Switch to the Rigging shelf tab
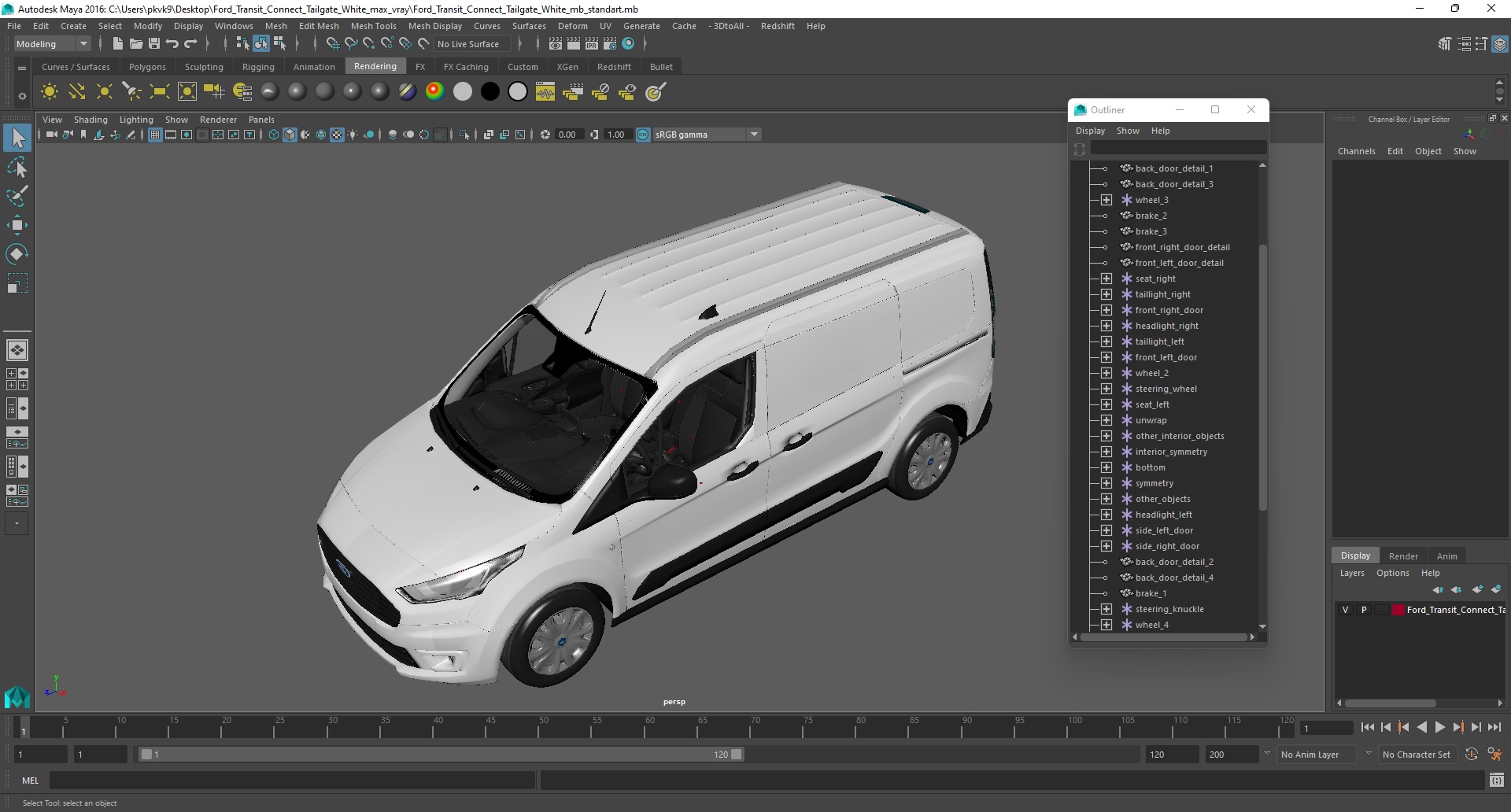1511x812 pixels. (x=258, y=67)
